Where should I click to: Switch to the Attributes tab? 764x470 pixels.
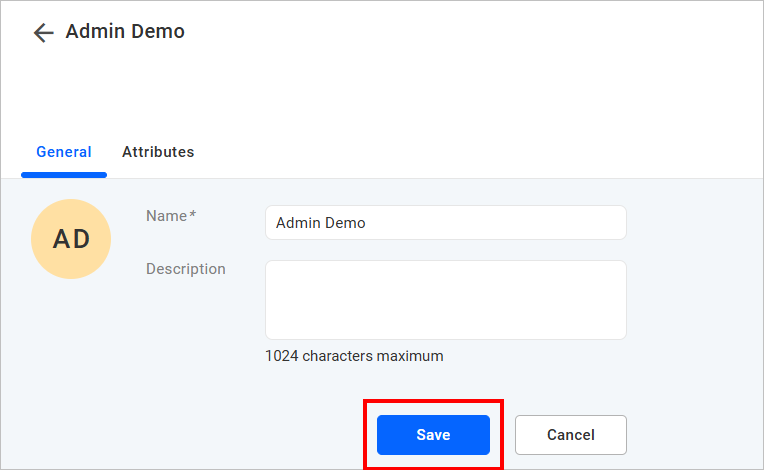pyautogui.click(x=158, y=152)
